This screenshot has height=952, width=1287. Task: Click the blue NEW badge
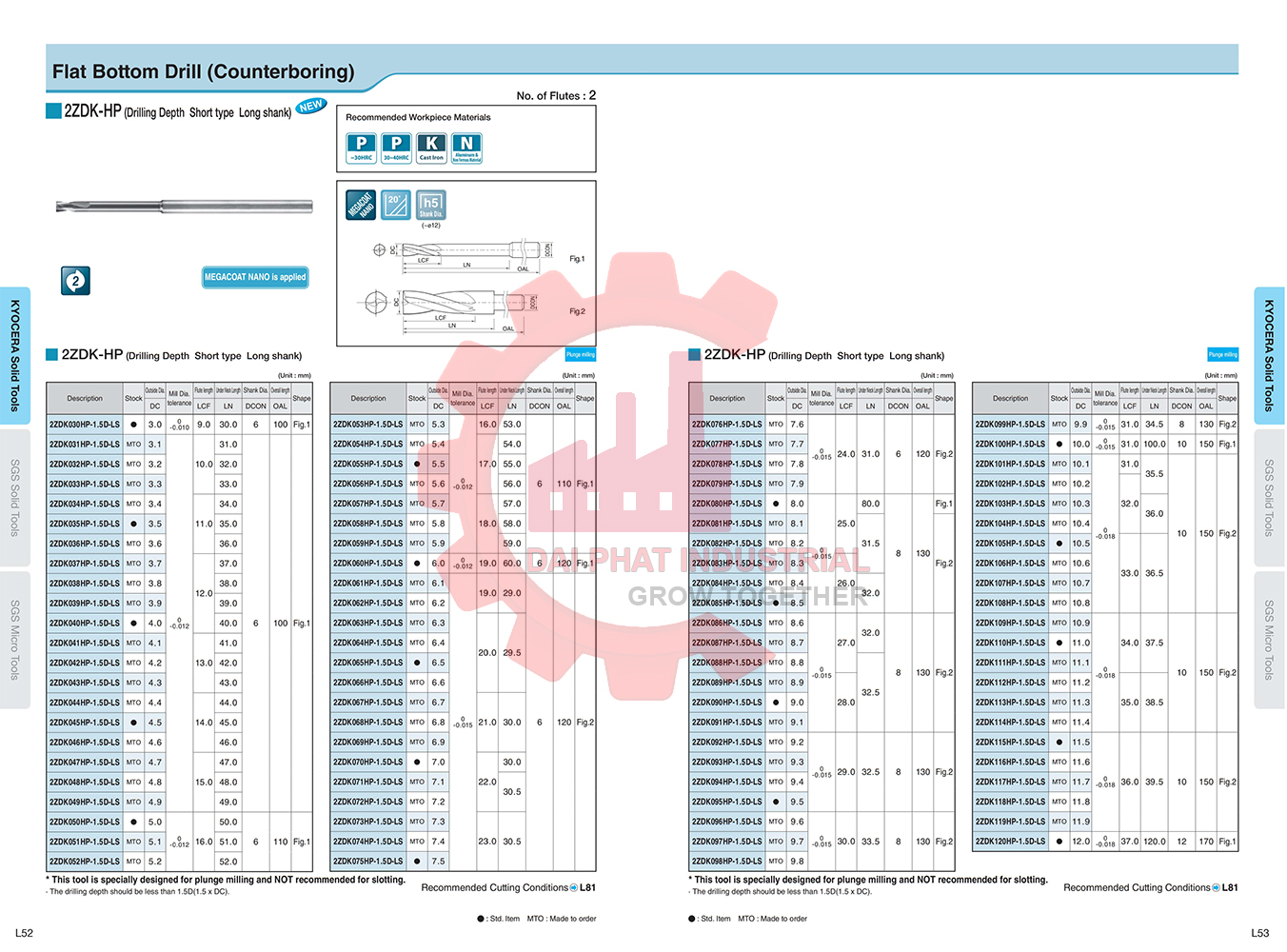[311, 106]
